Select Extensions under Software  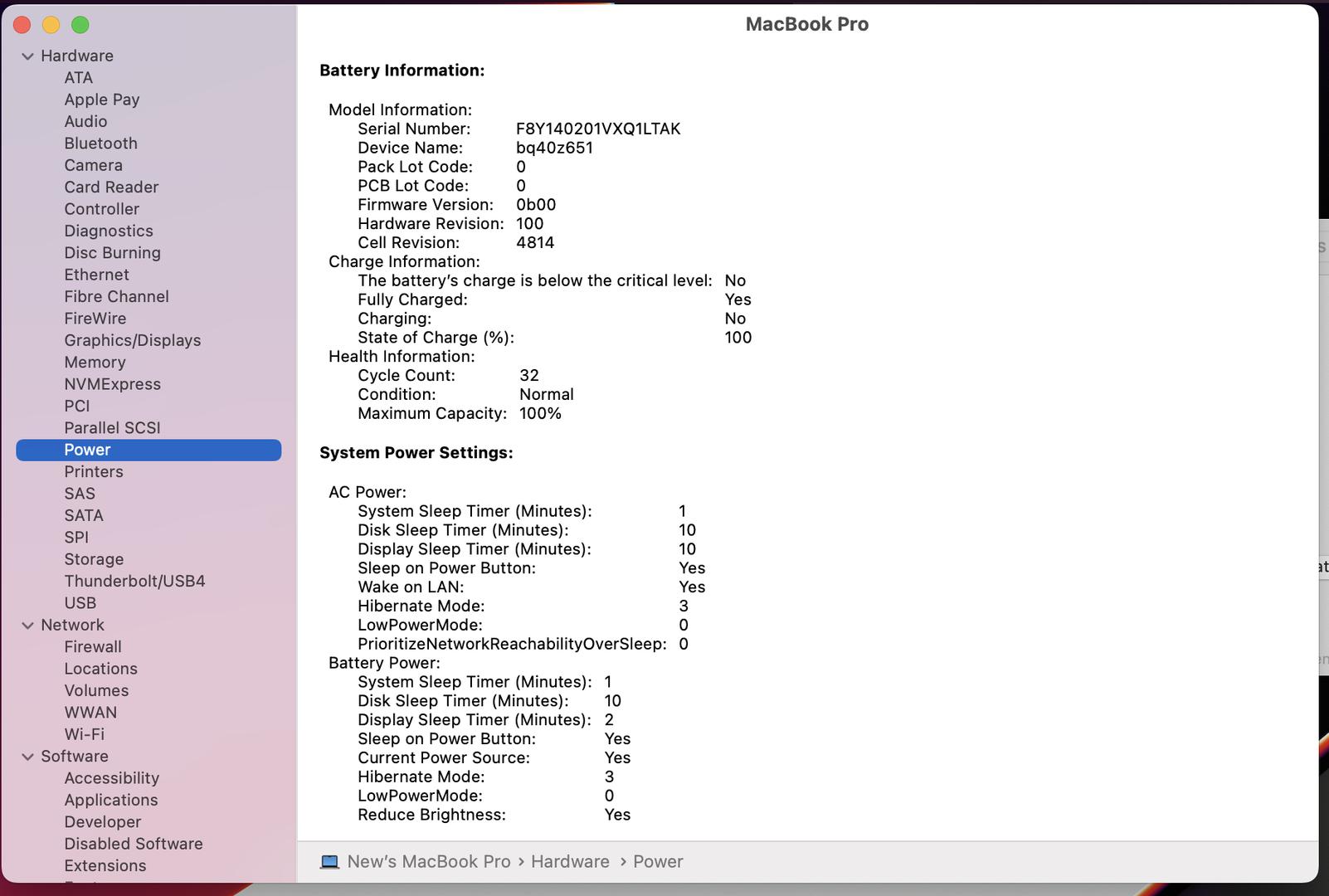click(x=105, y=866)
